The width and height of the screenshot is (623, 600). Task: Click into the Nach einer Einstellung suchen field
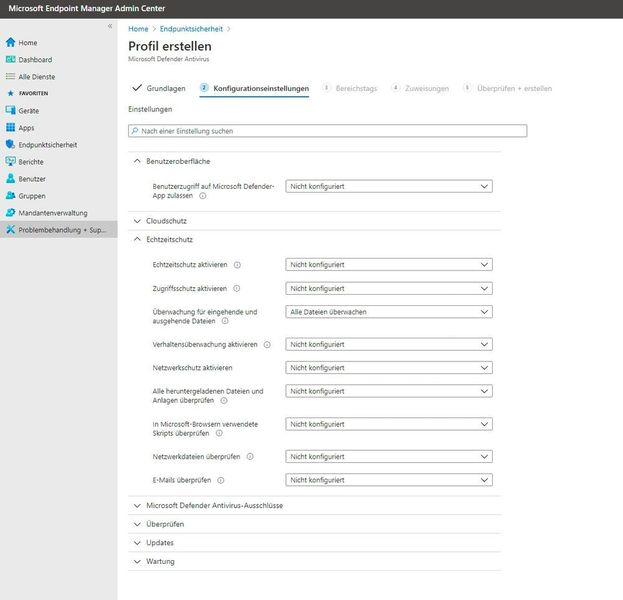328,131
